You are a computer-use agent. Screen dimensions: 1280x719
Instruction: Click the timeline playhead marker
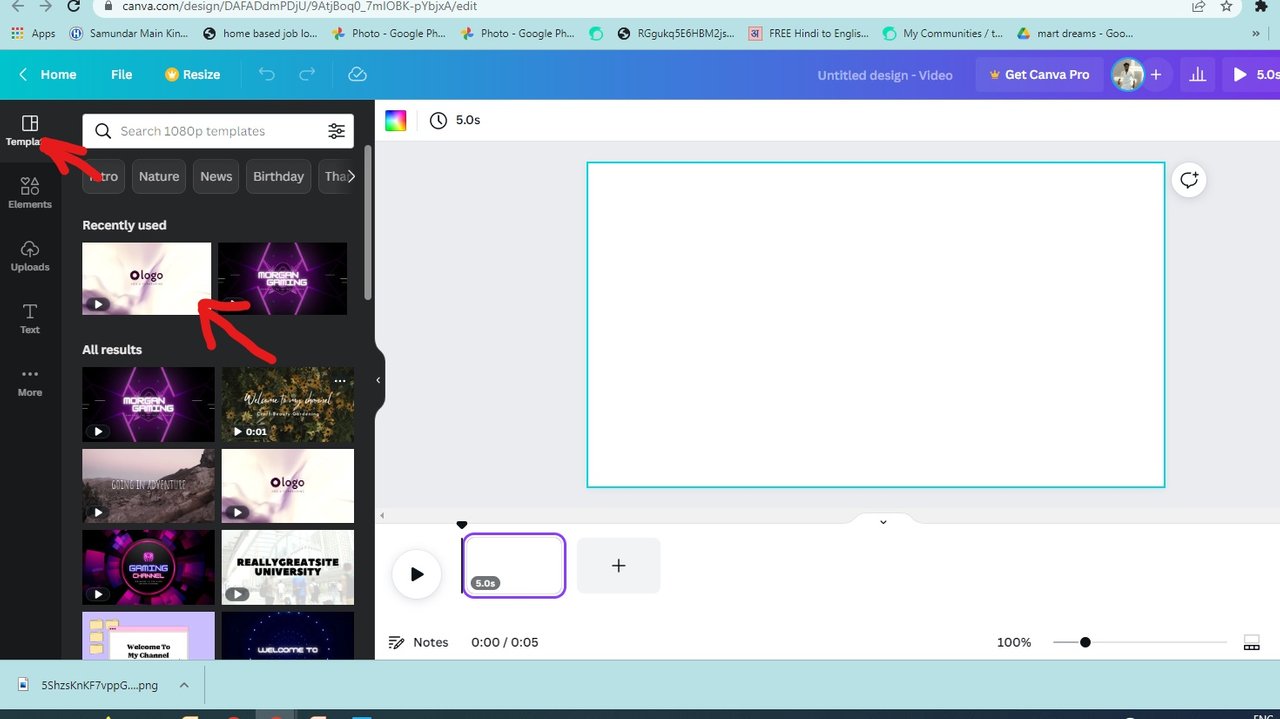click(462, 525)
